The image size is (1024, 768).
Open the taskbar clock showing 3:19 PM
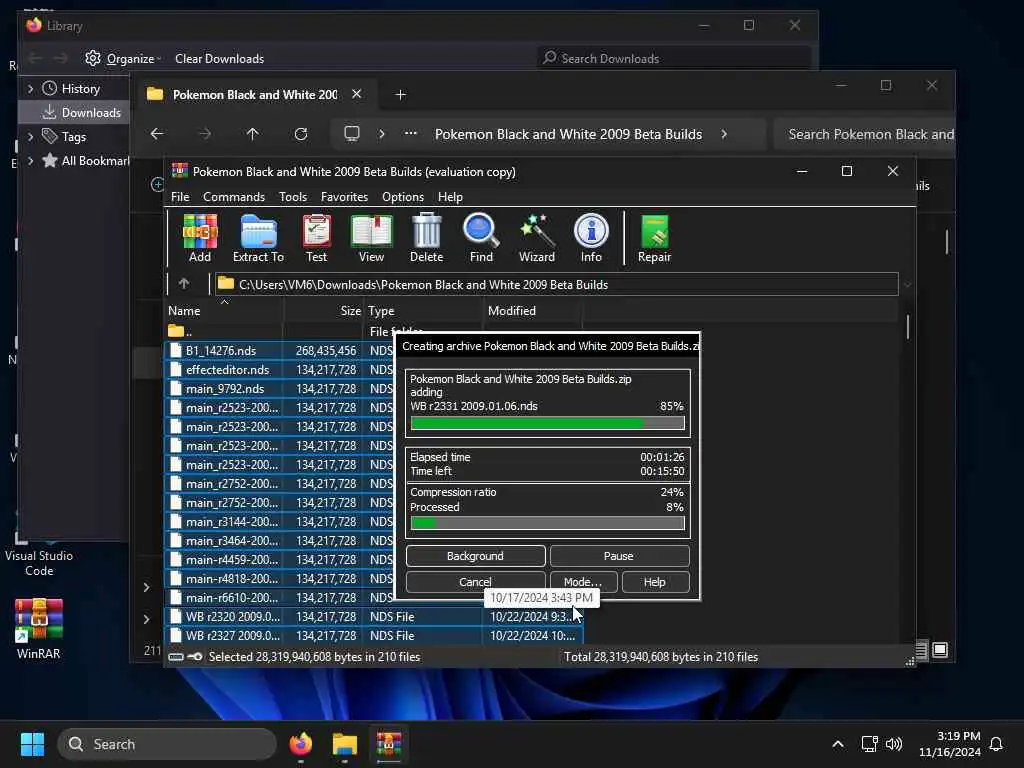tap(949, 744)
